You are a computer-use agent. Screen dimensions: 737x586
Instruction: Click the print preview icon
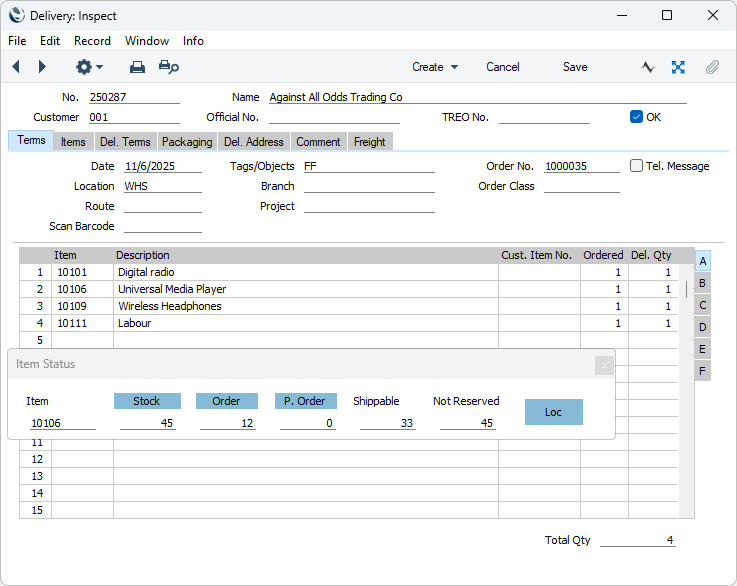point(168,67)
